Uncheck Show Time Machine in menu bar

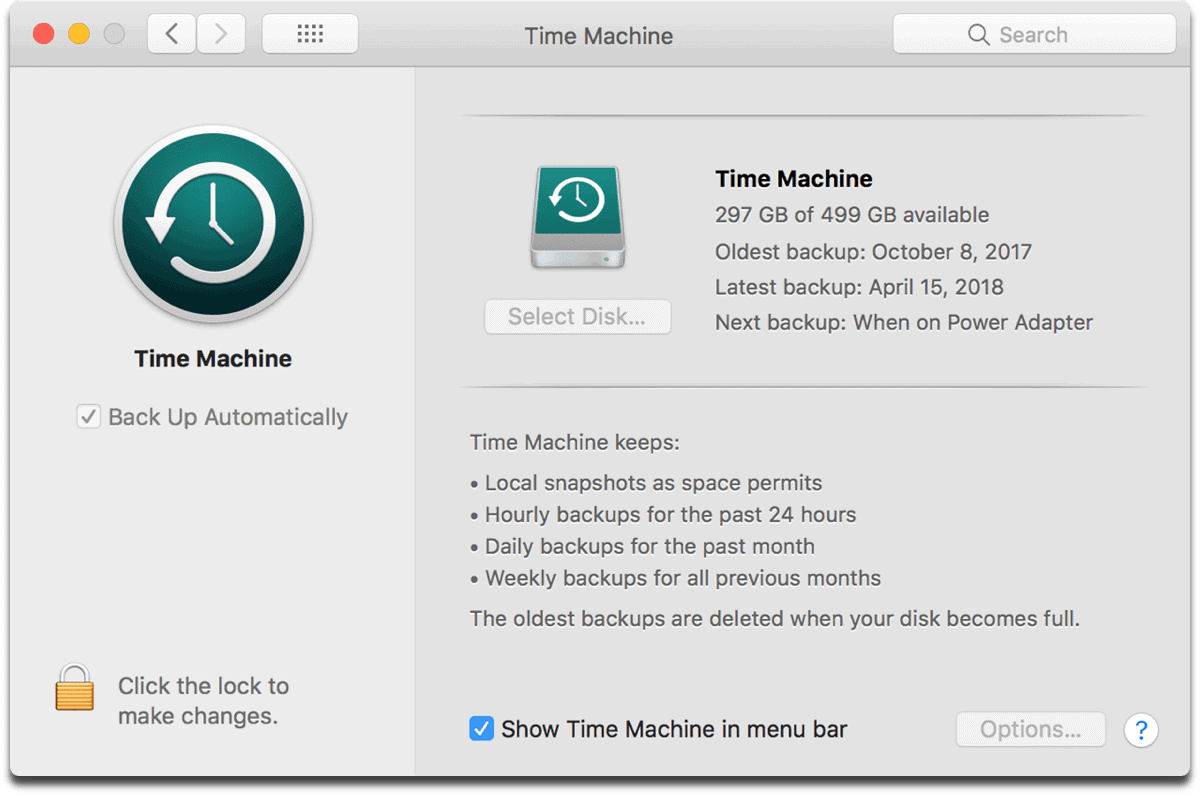[481, 729]
